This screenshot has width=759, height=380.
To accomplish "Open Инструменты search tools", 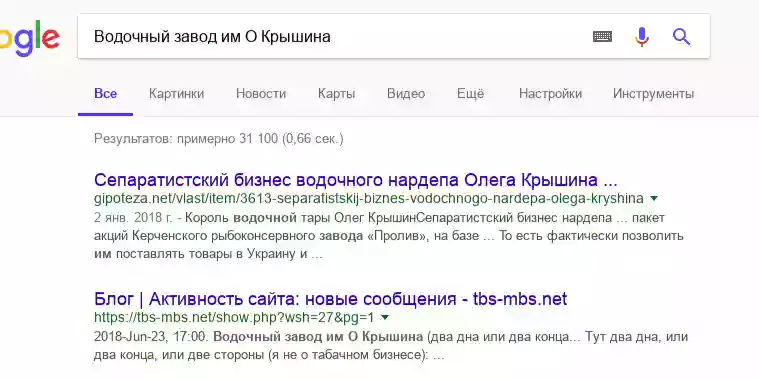I will (653, 93).
